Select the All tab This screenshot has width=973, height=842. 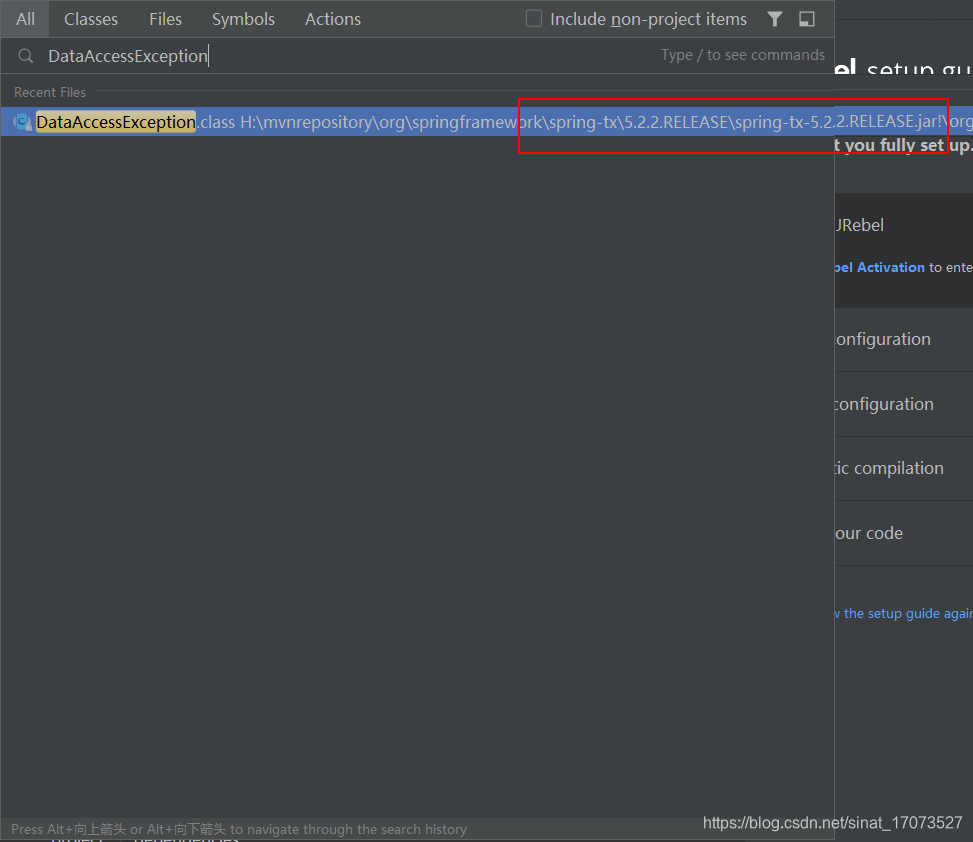point(24,18)
